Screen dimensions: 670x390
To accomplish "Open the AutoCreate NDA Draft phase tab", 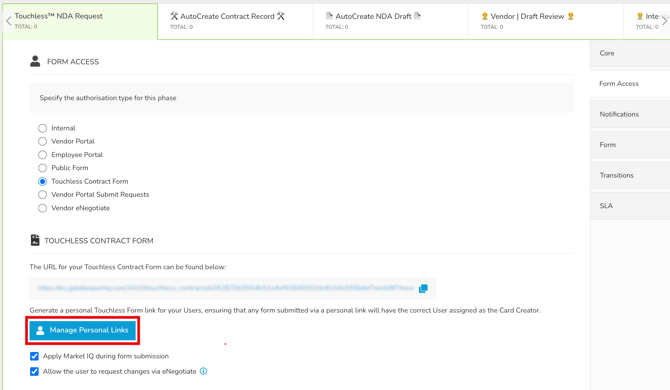I will pos(391,21).
